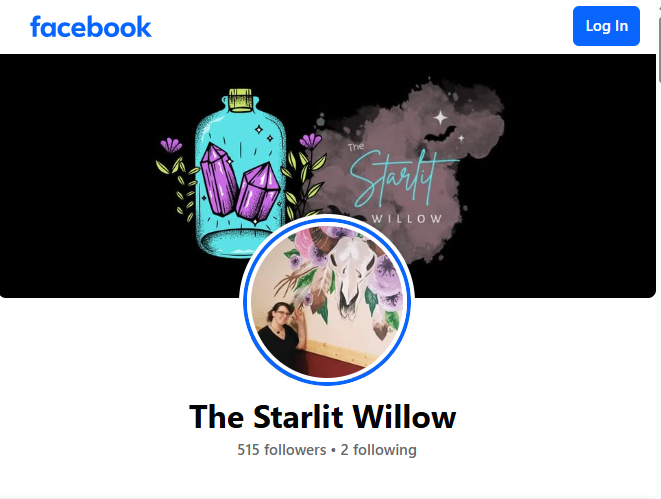Open The Starlit Willow profile picture

coord(327,300)
